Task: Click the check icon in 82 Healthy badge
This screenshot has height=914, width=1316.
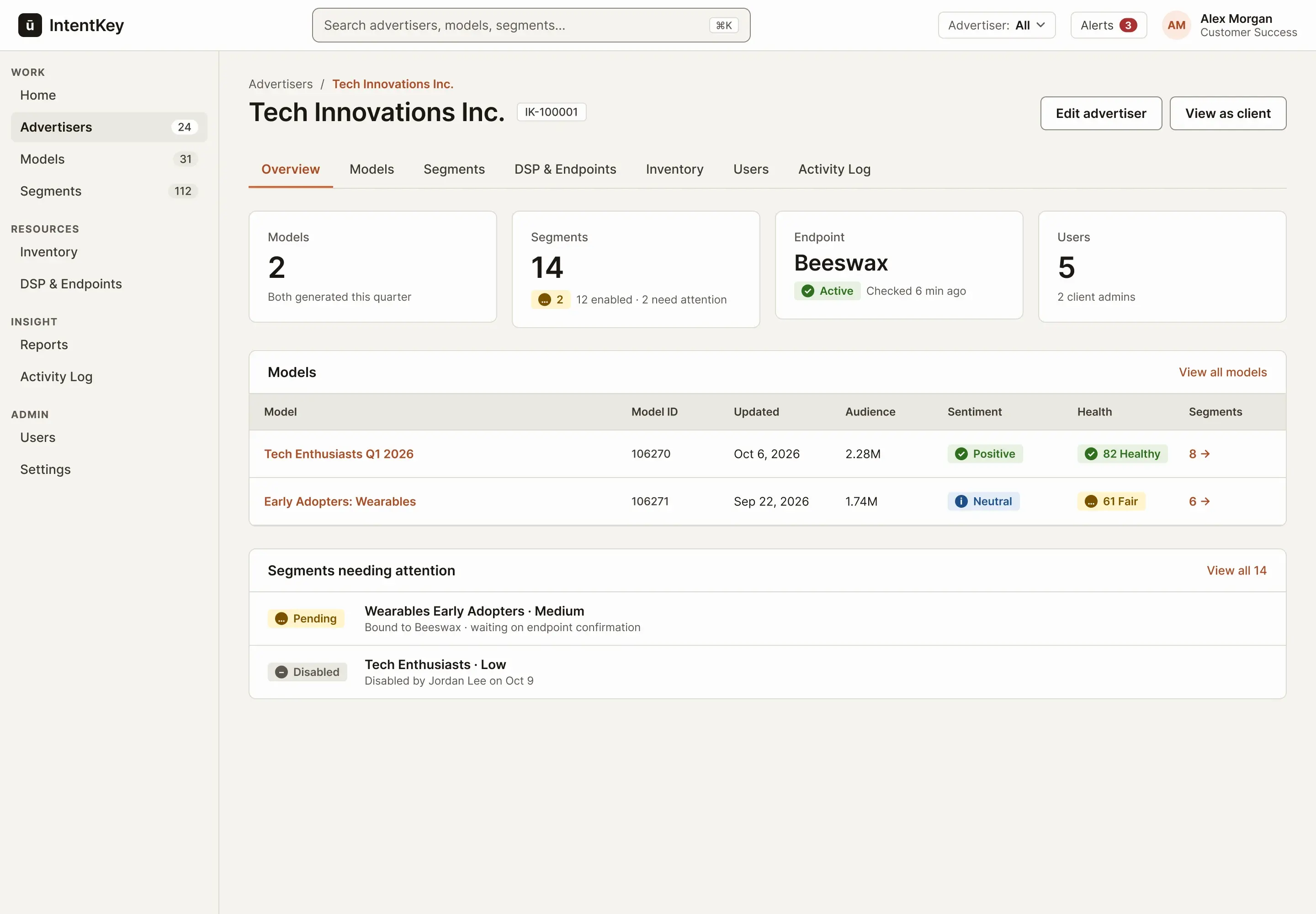Action: 1091,453
